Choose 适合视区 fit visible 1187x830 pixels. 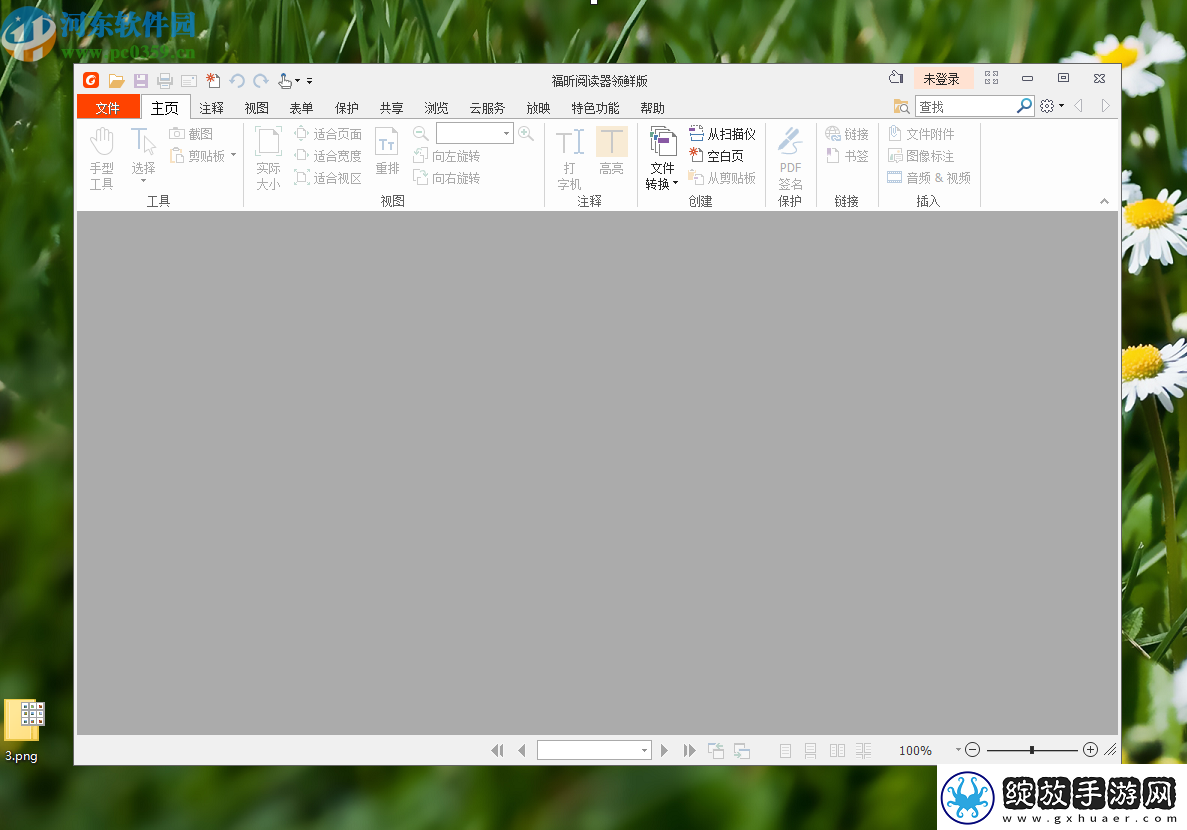(328, 178)
